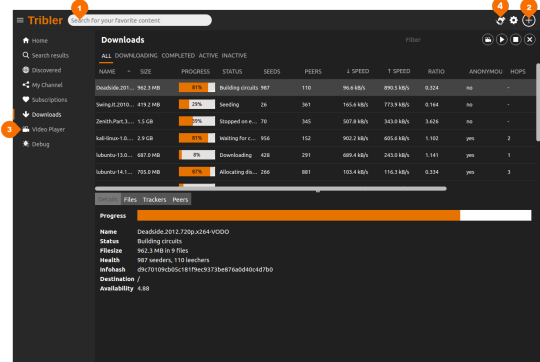Stop the selected download
This screenshot has width=540, height=362.
click(516, 40)
